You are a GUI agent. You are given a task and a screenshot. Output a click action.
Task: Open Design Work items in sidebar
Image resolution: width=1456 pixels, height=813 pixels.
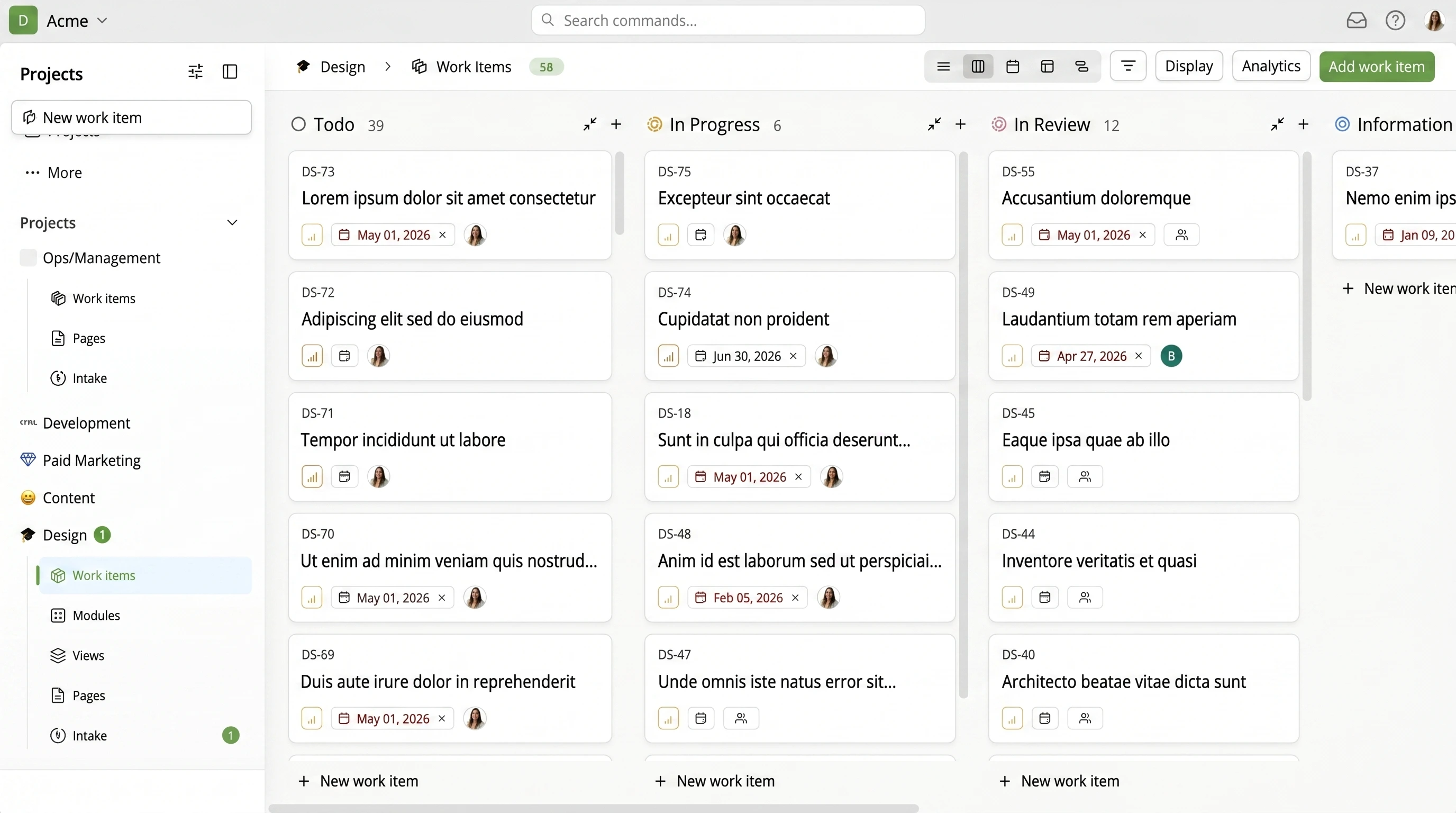145,575
